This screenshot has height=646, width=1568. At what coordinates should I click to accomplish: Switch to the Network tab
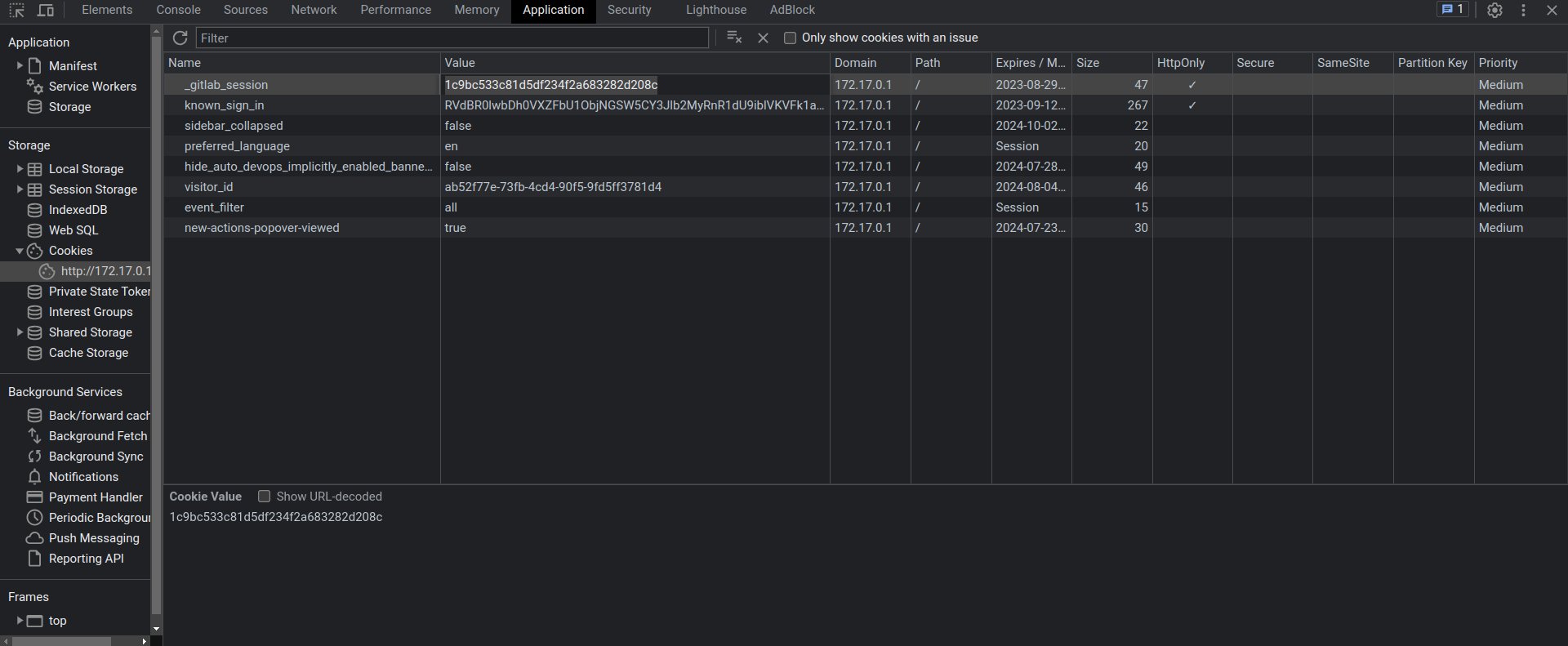coord(314,11)
